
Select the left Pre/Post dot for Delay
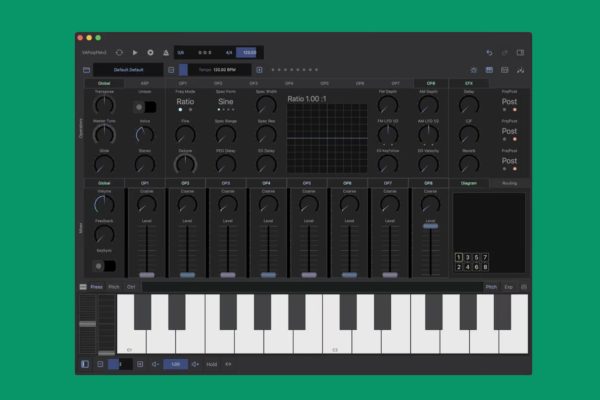point(504,110)
